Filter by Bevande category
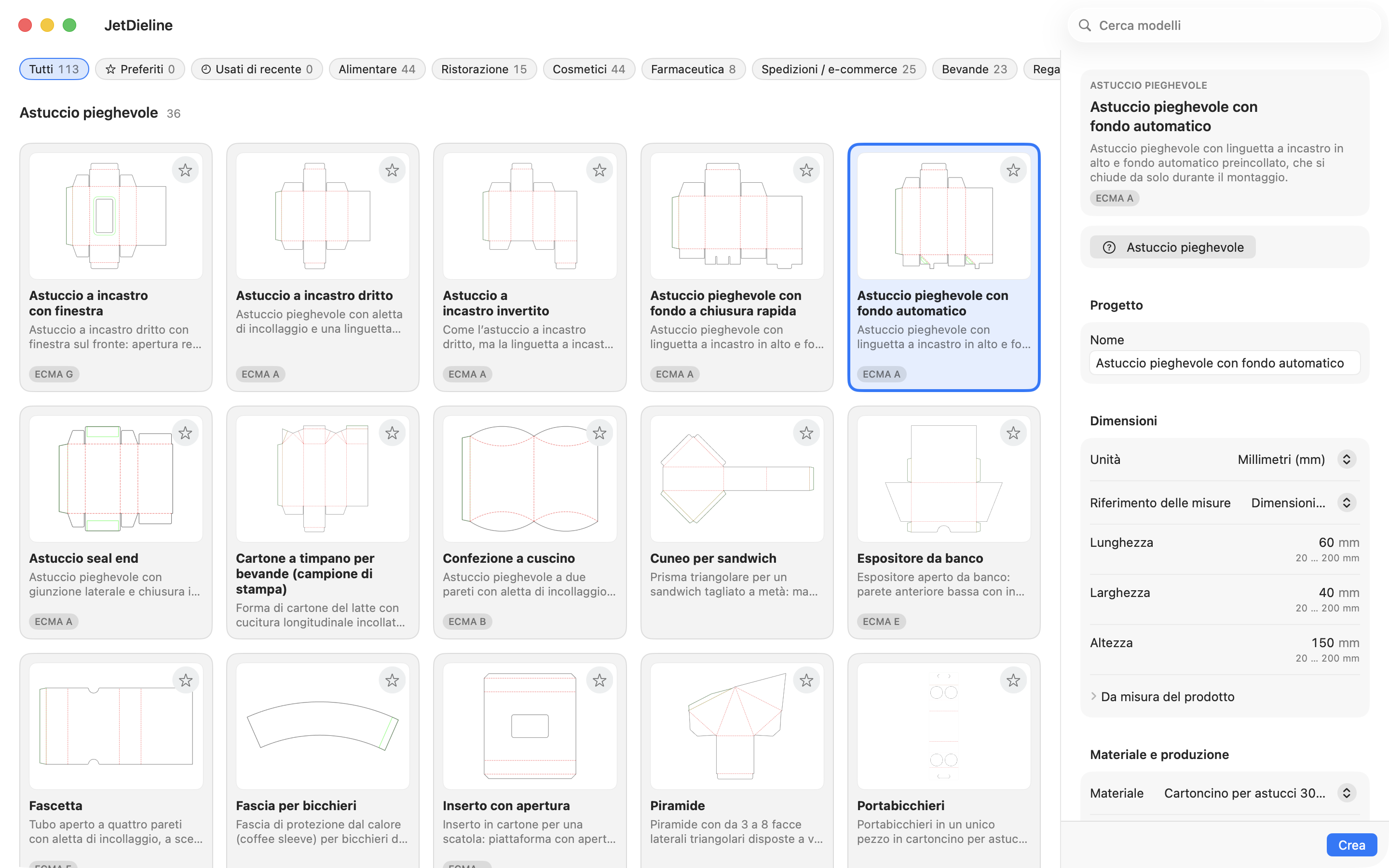Viewport: 1389px width, 868px height. click(975, 69)
